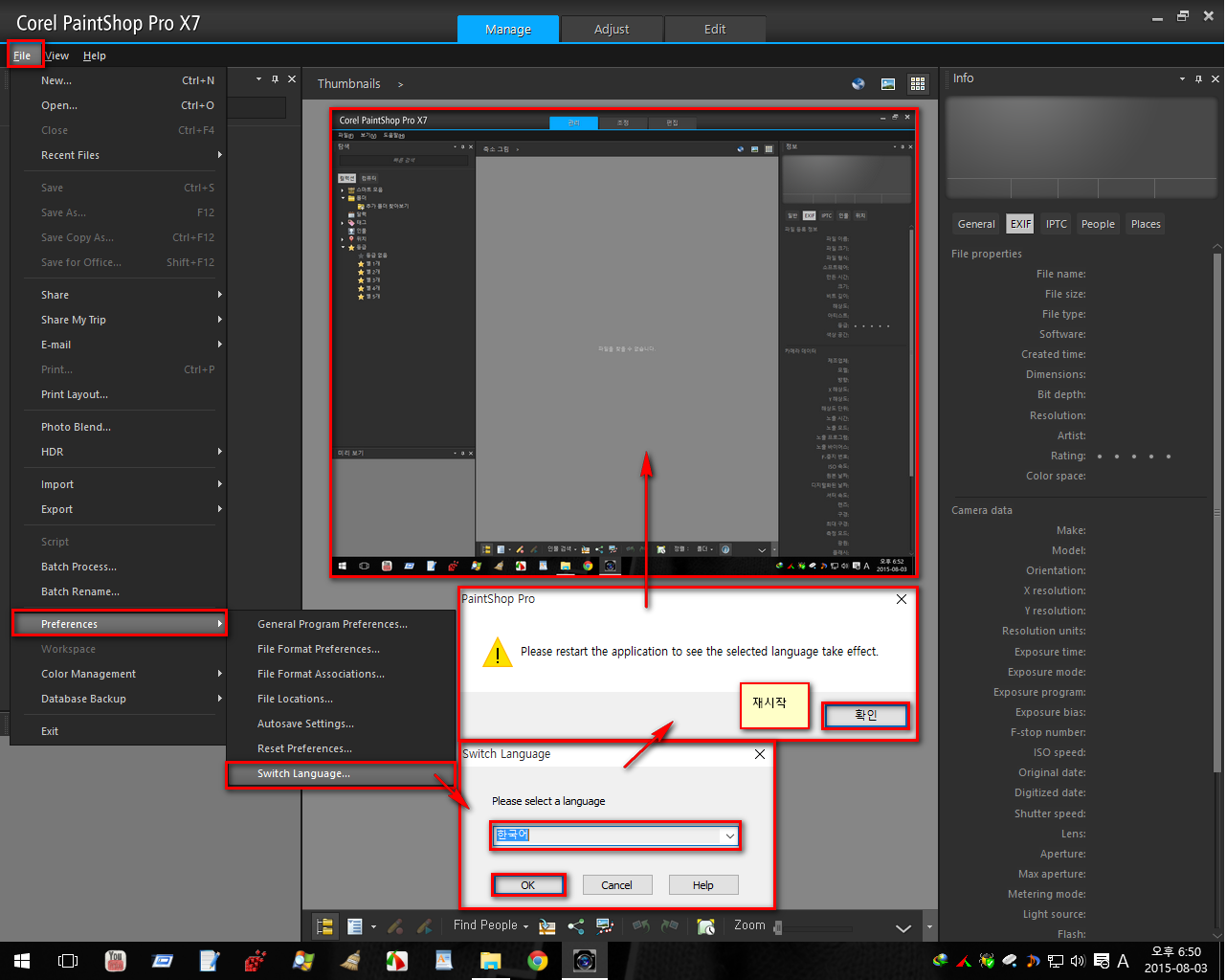
Task: Open Task View on the taskbar
Action: 68,961
